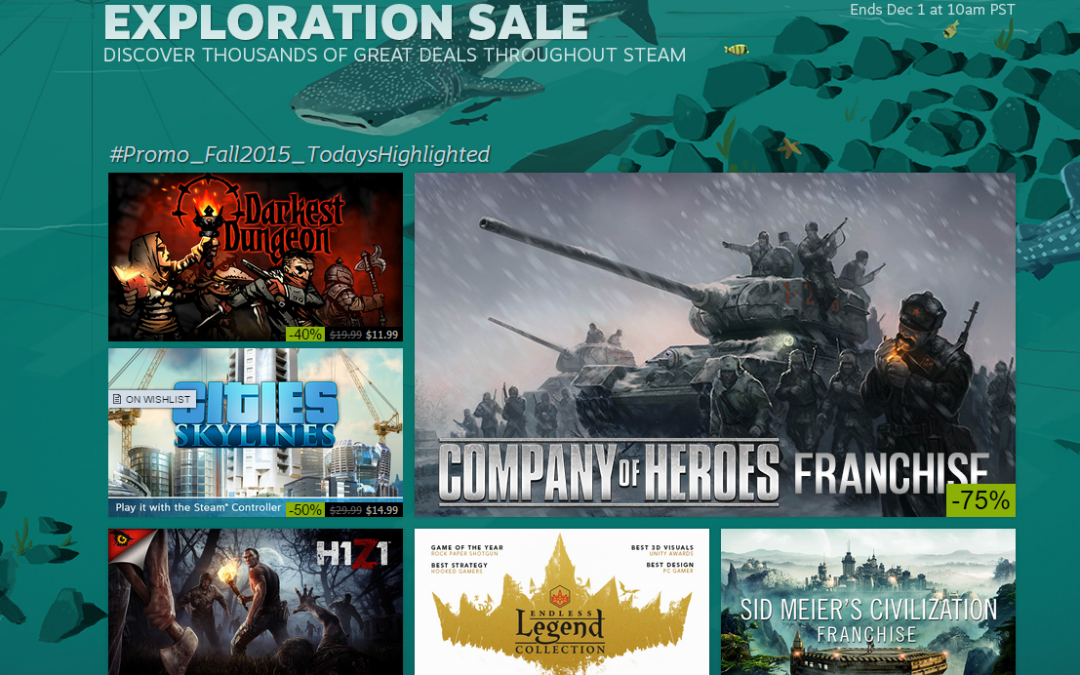
Task: Open the H1Z1 game tile
Action: 256,602
